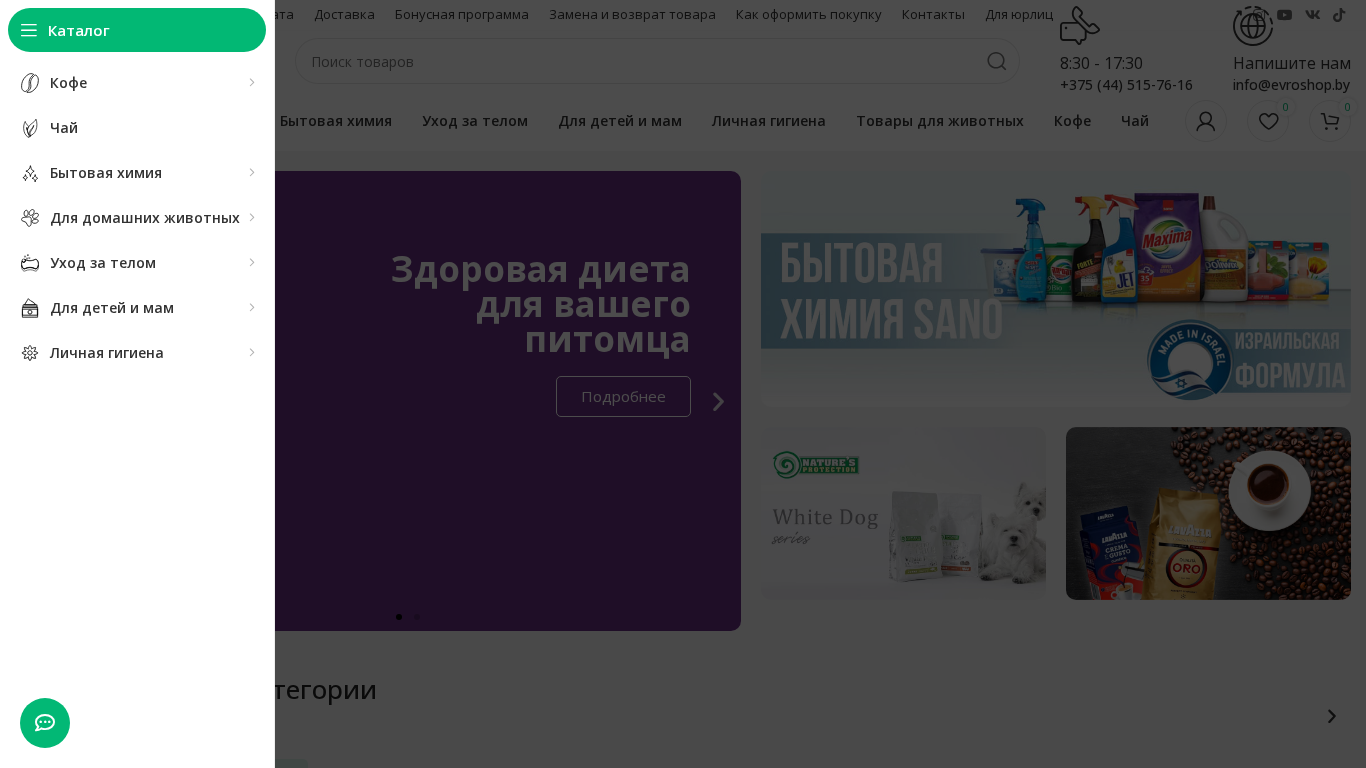Click the globe icon above Напишите нам

tap(1253, 25)
